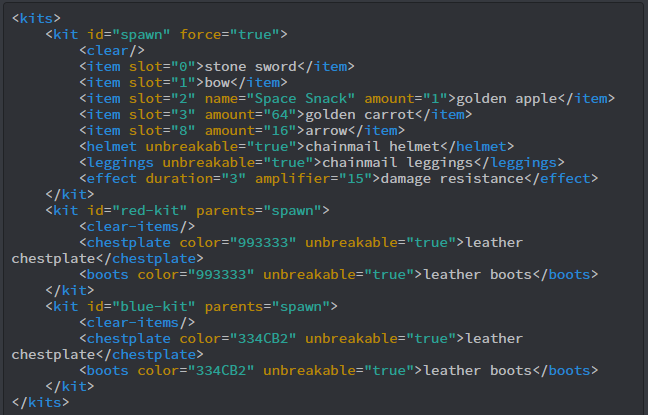
Task: Select the id="spawn" attribute
Action: pos(129,34)
